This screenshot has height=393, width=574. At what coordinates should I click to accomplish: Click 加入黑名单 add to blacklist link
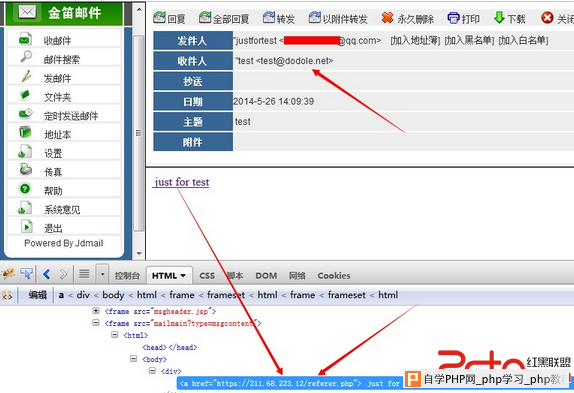click(469, 41)
